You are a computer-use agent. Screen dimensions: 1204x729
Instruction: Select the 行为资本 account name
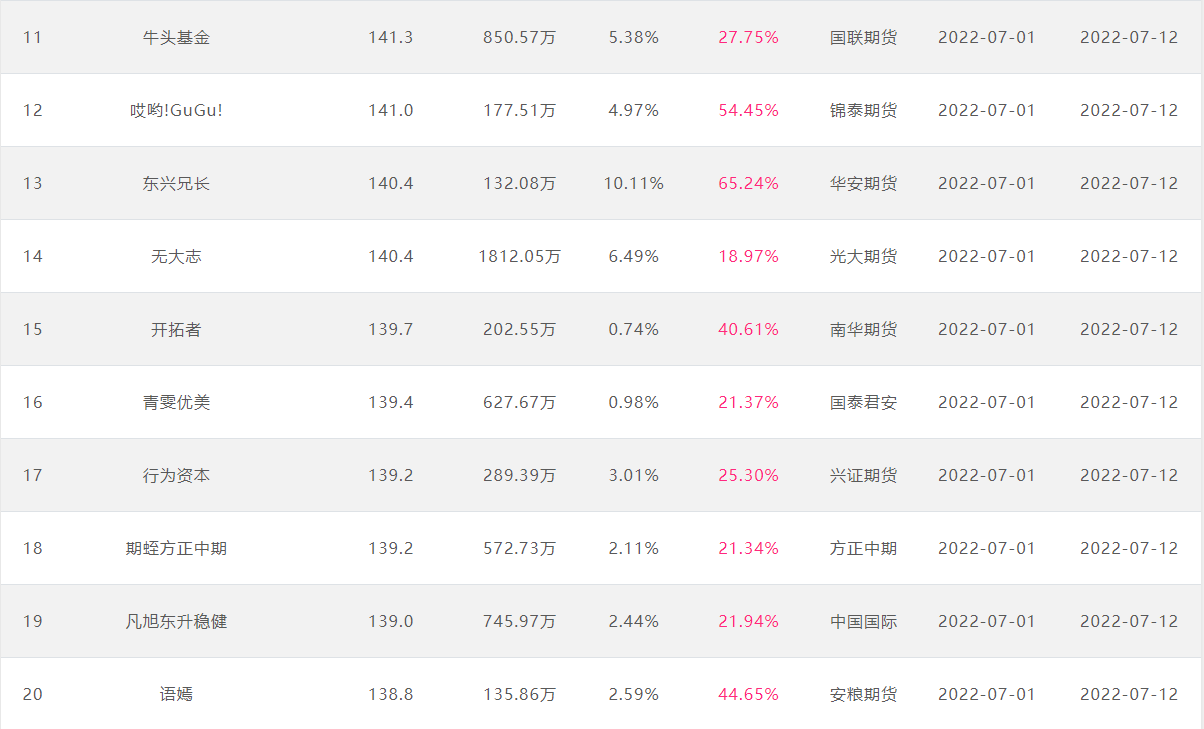pyautogui.click(x=176, y=475)
